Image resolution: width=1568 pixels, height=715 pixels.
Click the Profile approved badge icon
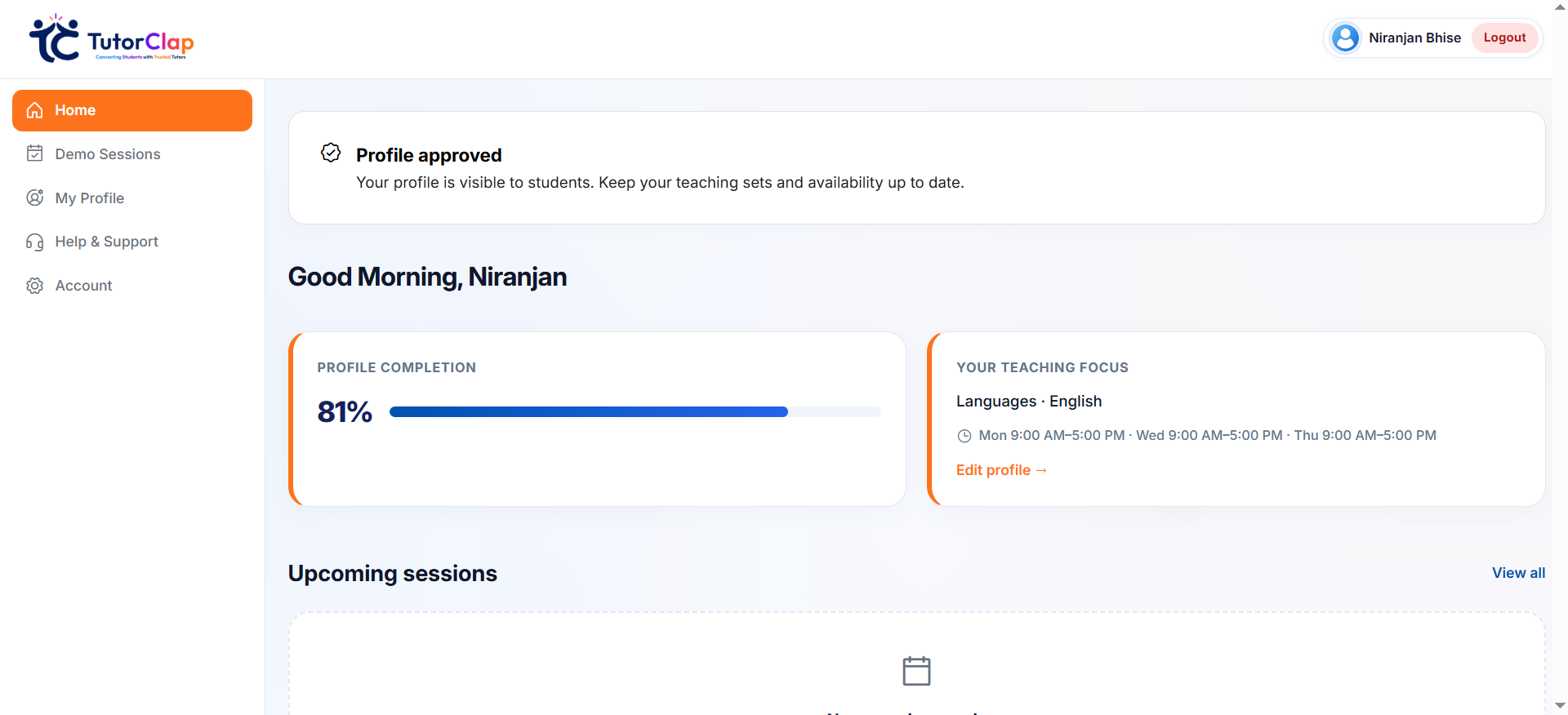[331, 153]
